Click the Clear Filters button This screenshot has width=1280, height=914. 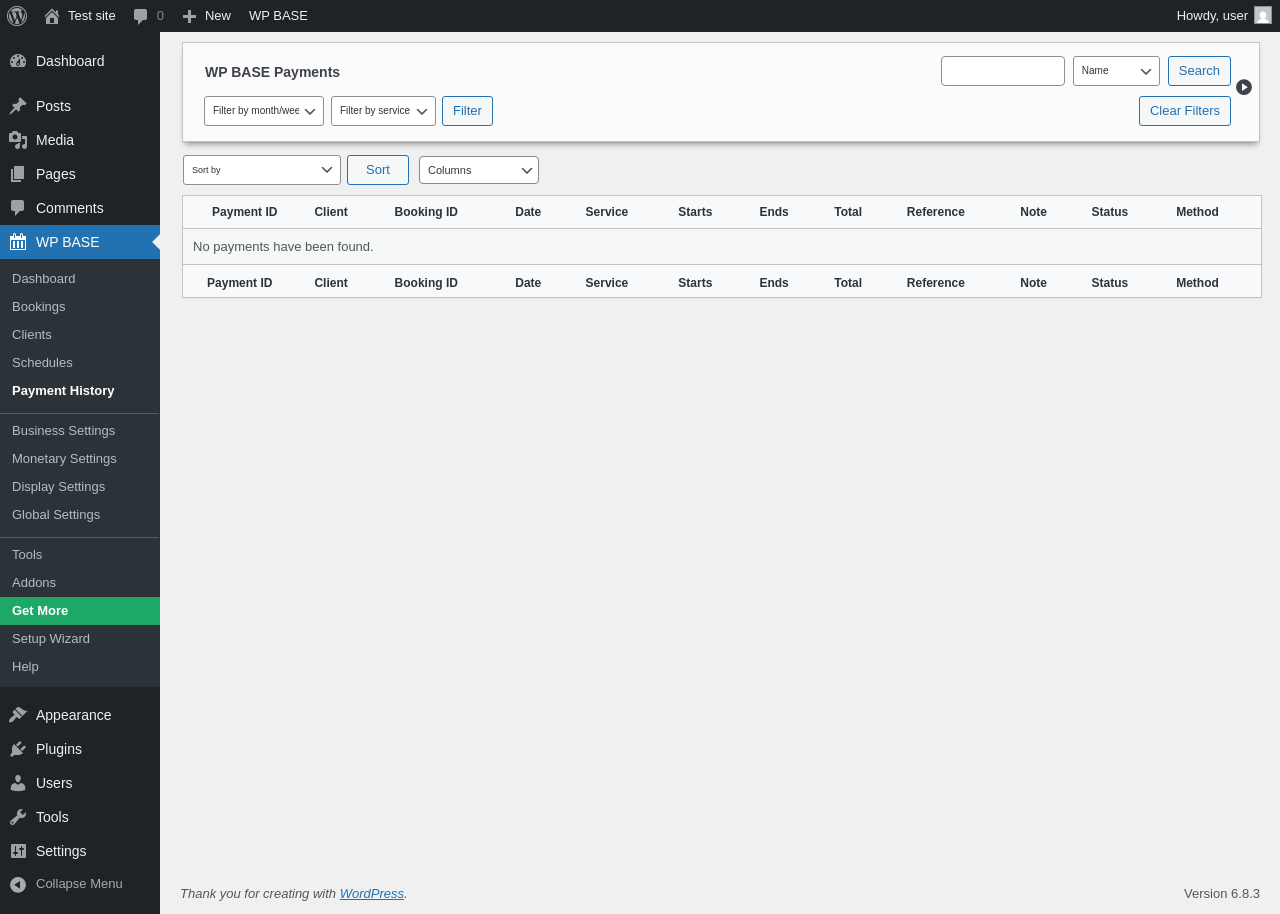(x=1185, y=111)
